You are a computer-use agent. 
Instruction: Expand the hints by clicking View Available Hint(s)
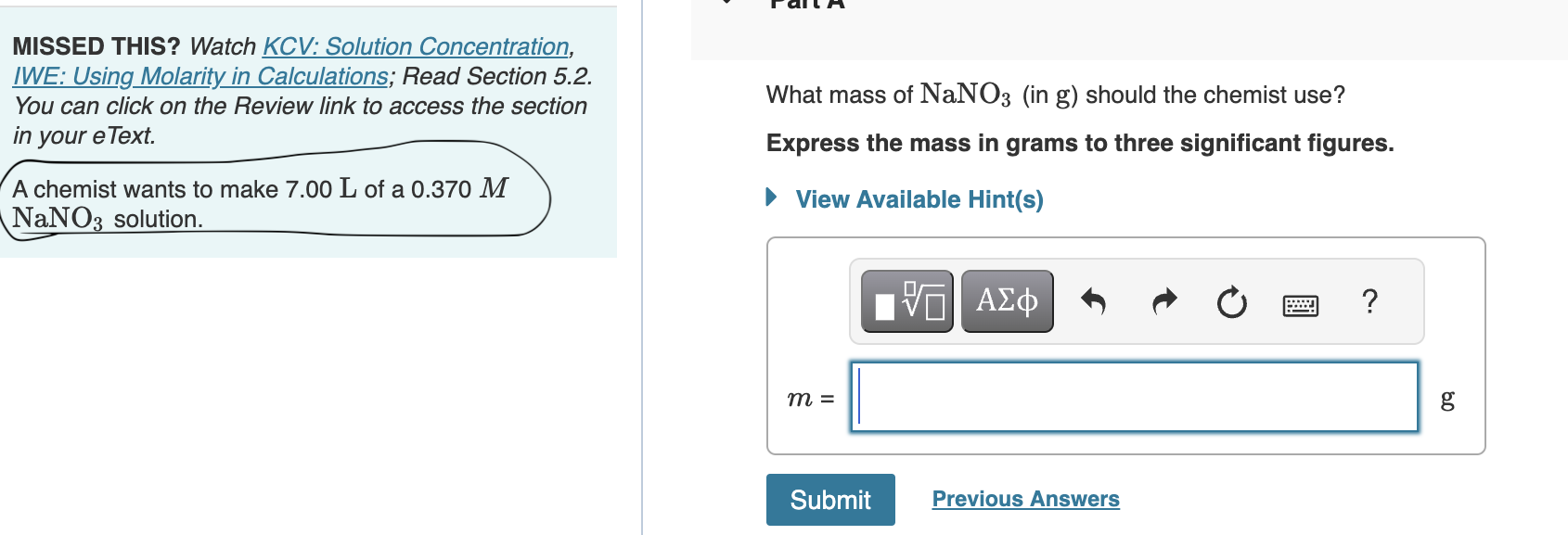click(x=919, y=198)
